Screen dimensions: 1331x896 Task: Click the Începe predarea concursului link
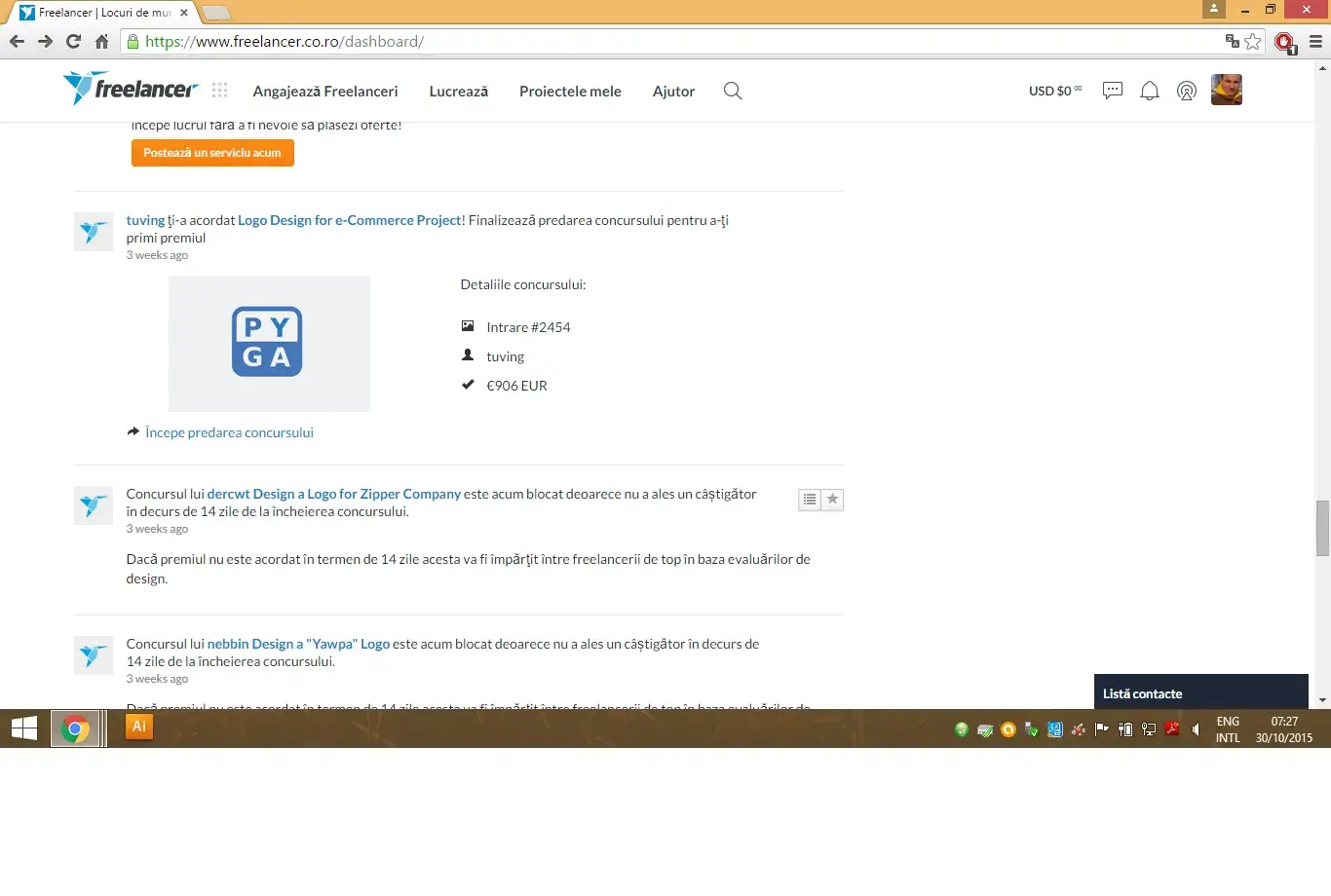(229, 432)
